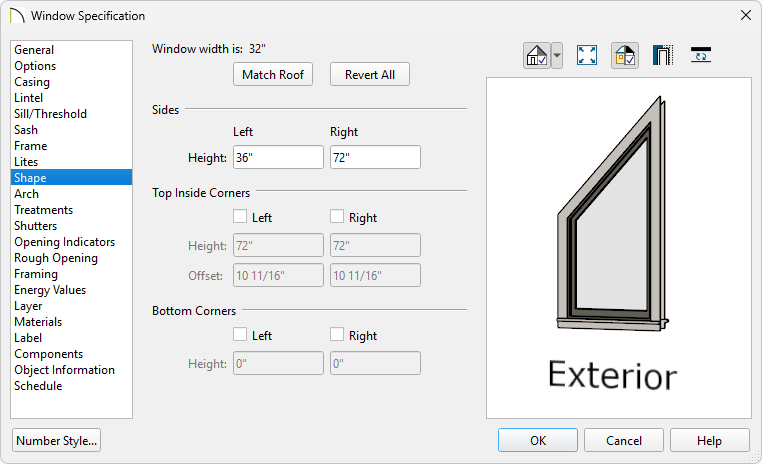Viewport: 762px width, 464px height.
Task: Open the Treatments panel
Action: (71, 210)
